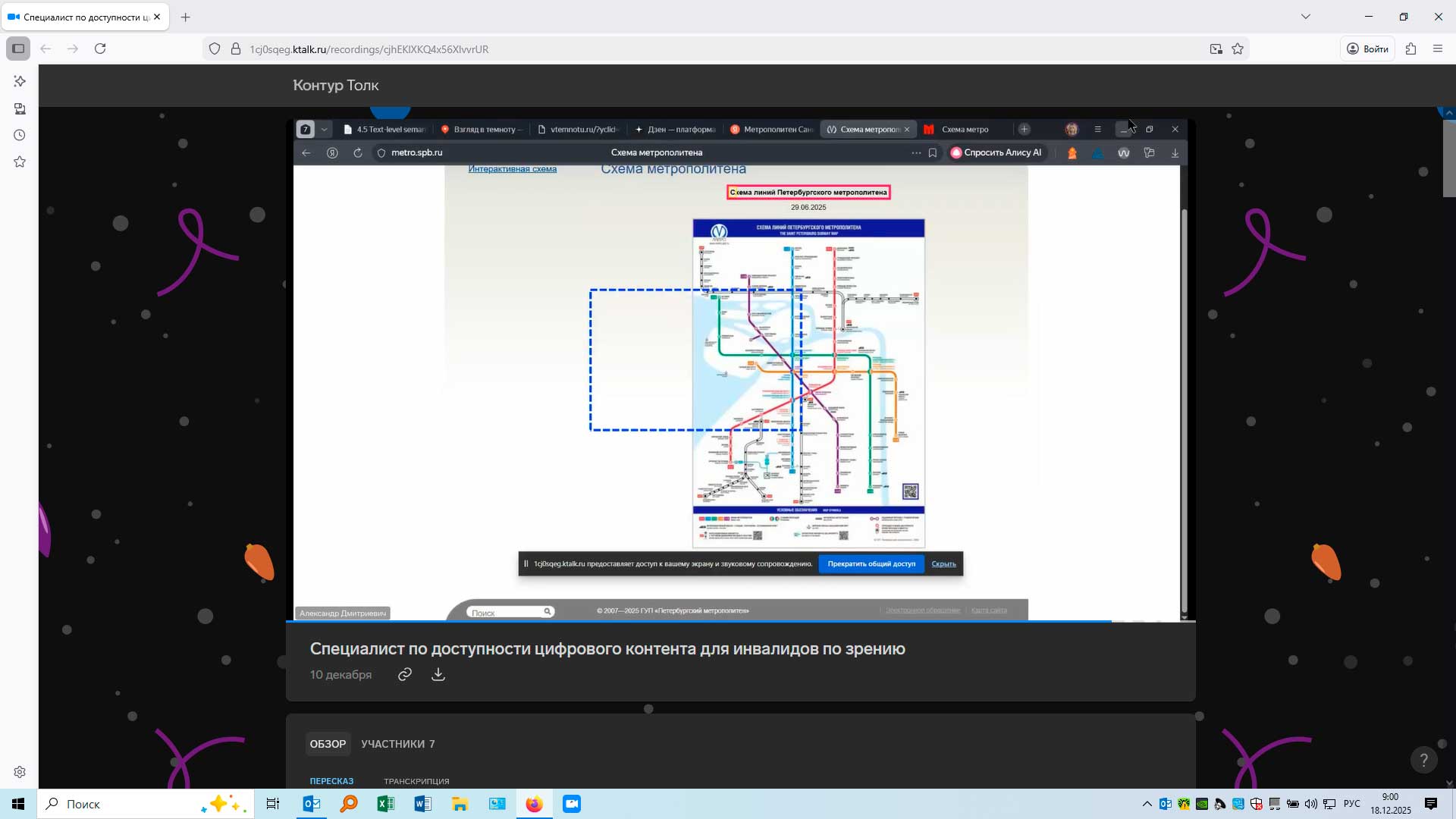Click the Войти sign-in button
The image size is (1456, 819).
click(x=1367, y=49)
